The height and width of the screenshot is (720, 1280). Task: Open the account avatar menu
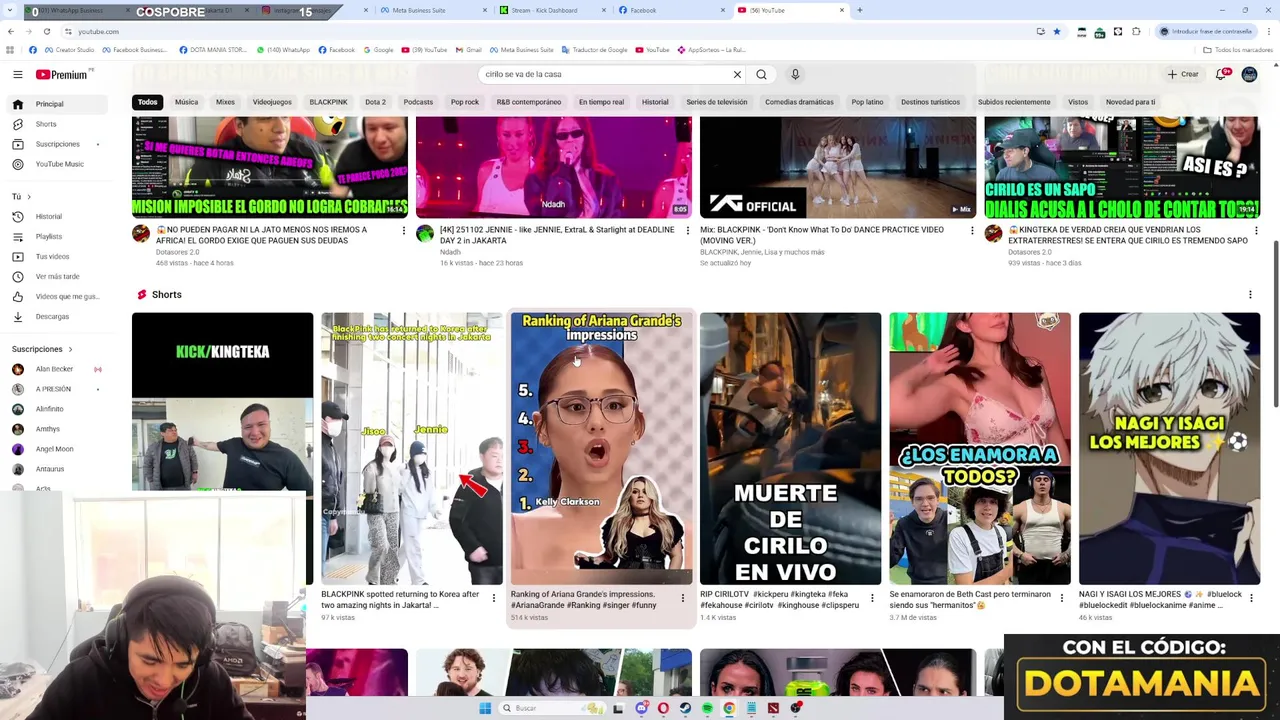(x=1249, y=74)
